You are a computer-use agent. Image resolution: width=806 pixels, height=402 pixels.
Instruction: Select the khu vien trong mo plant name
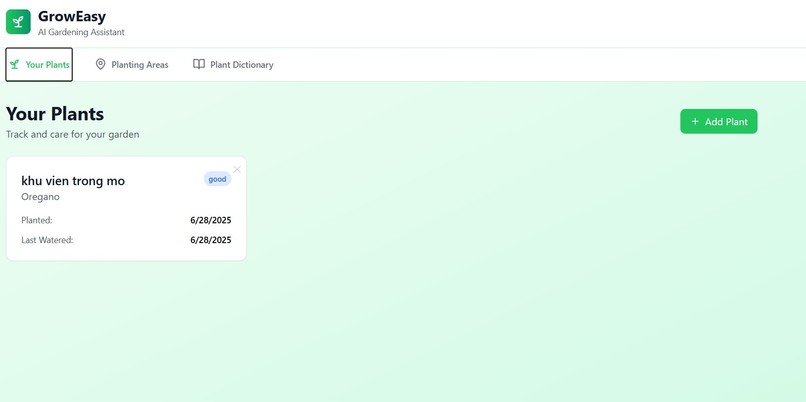[73, 181]
